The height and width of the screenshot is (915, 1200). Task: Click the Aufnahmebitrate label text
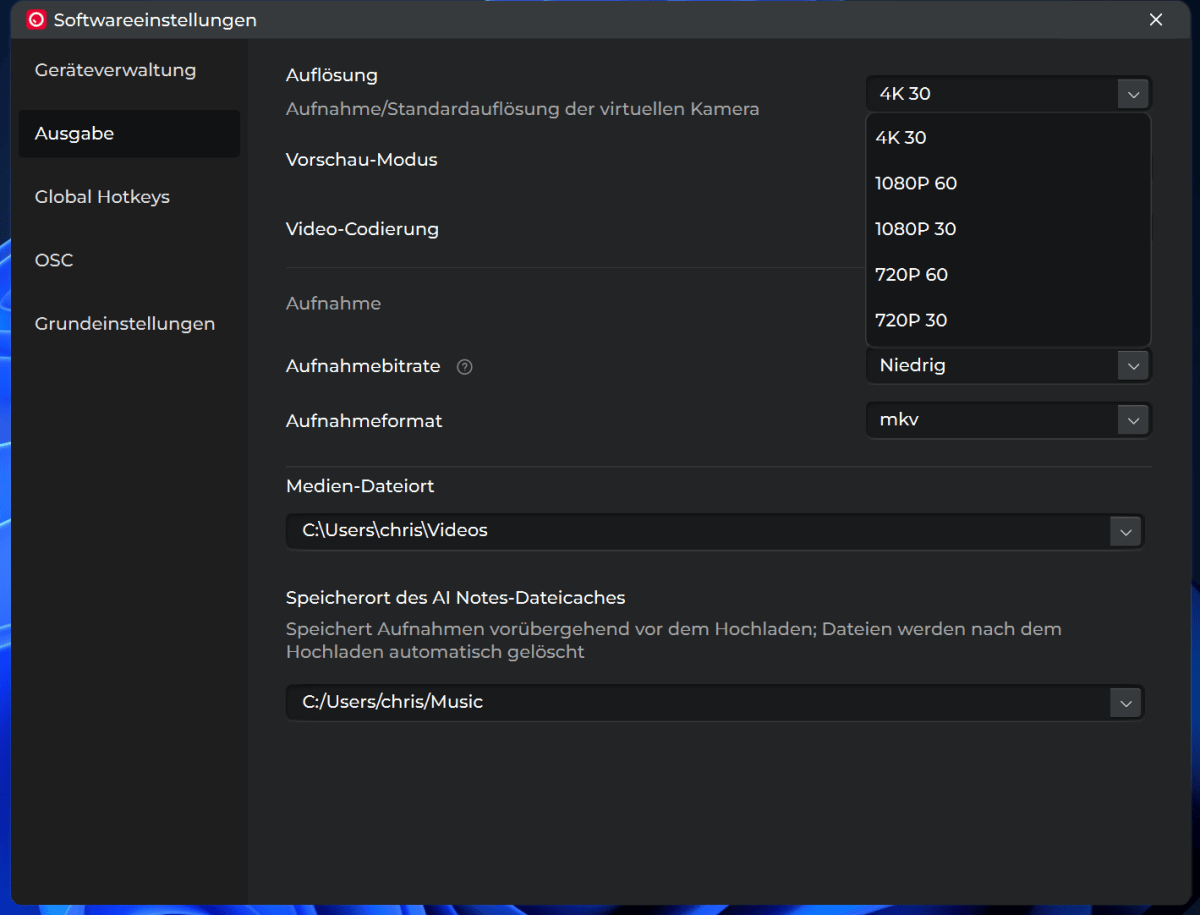(363, 366)
